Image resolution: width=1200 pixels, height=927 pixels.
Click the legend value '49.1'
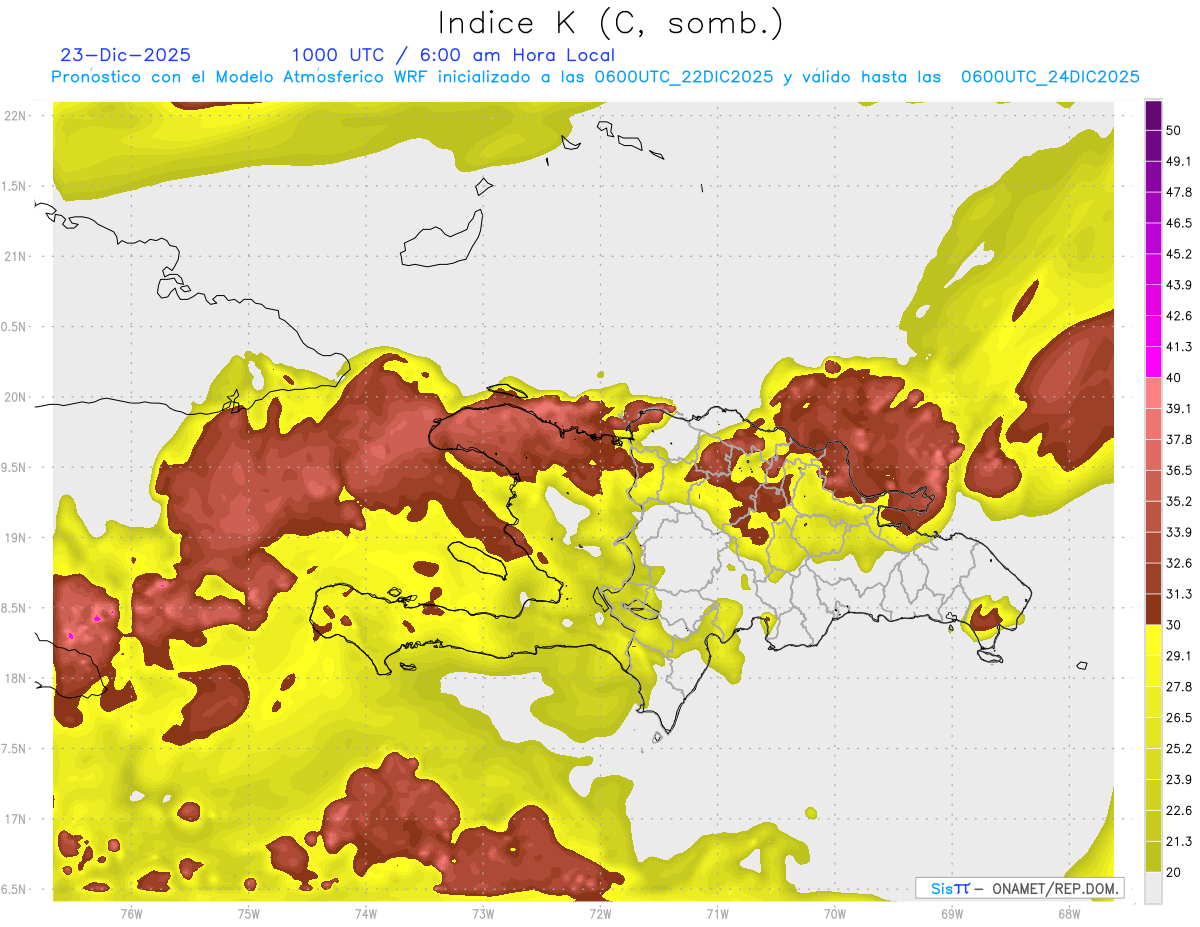click(1178, 161)
